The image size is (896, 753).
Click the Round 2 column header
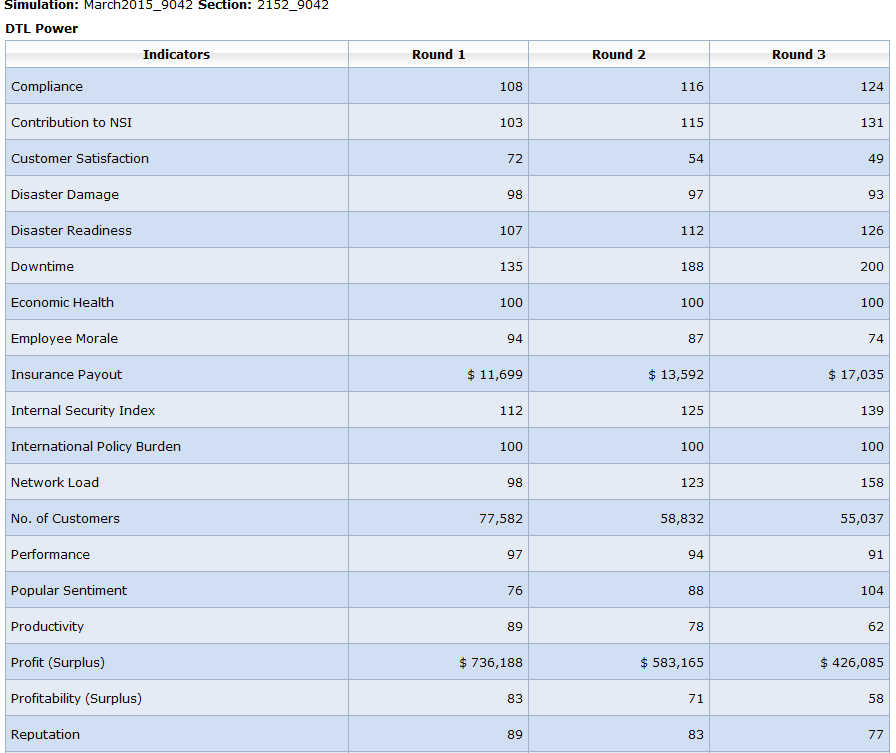[618, 54]
